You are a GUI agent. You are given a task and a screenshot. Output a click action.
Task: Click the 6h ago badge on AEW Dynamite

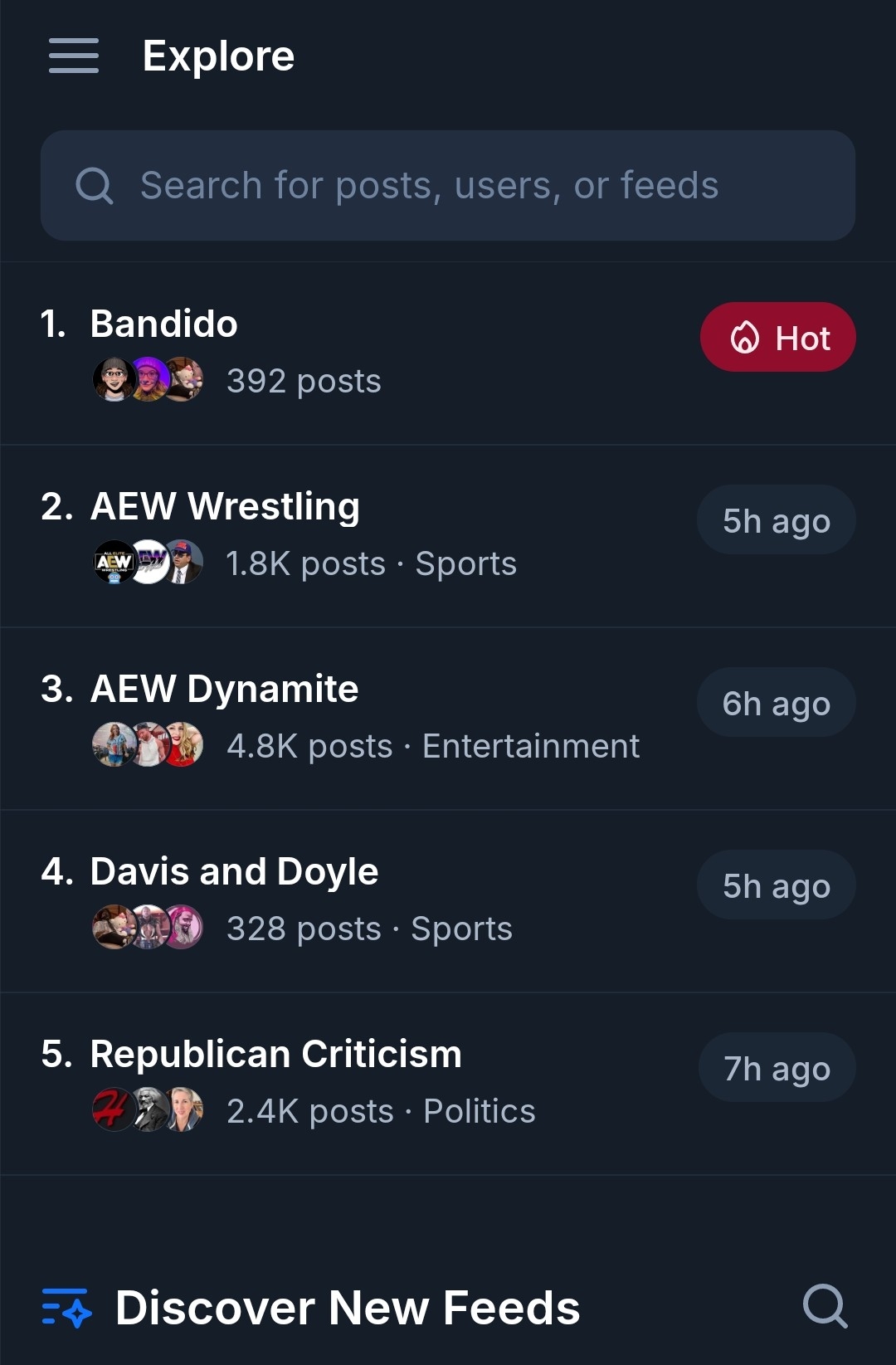(x=776, y=703)
